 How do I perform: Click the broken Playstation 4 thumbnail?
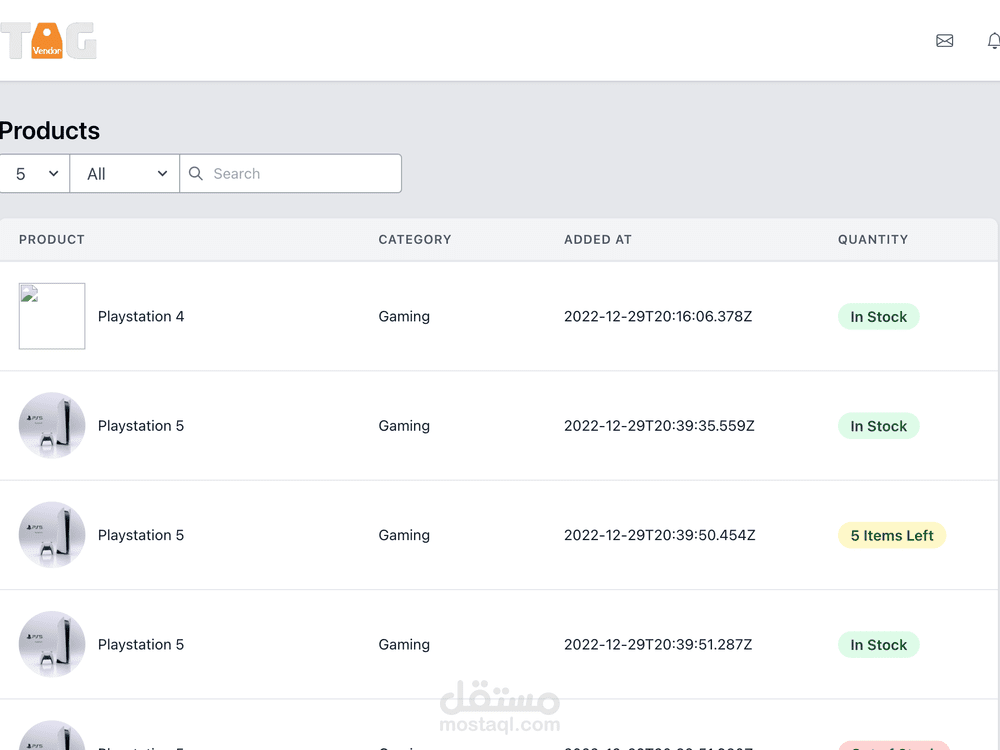[x=52, y=316]
